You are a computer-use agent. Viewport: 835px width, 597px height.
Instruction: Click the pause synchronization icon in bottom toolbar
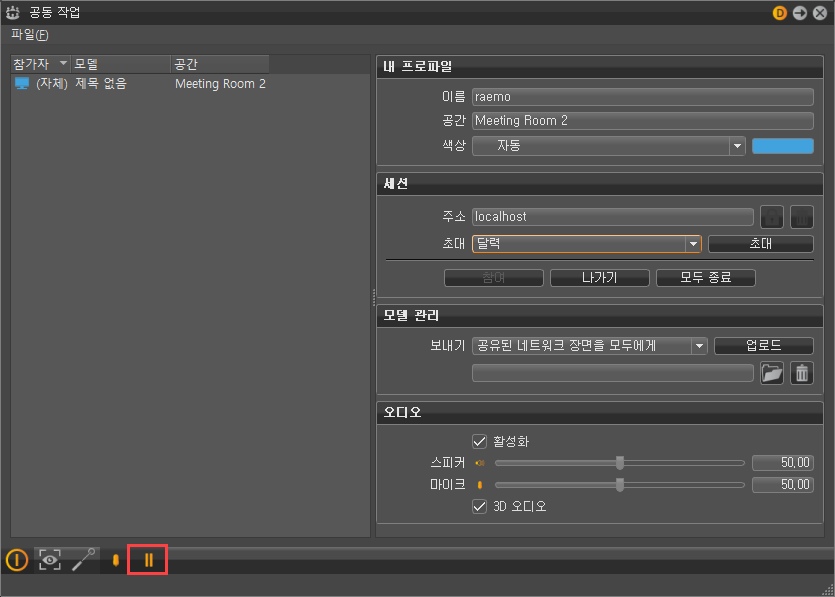click(148, 560)
